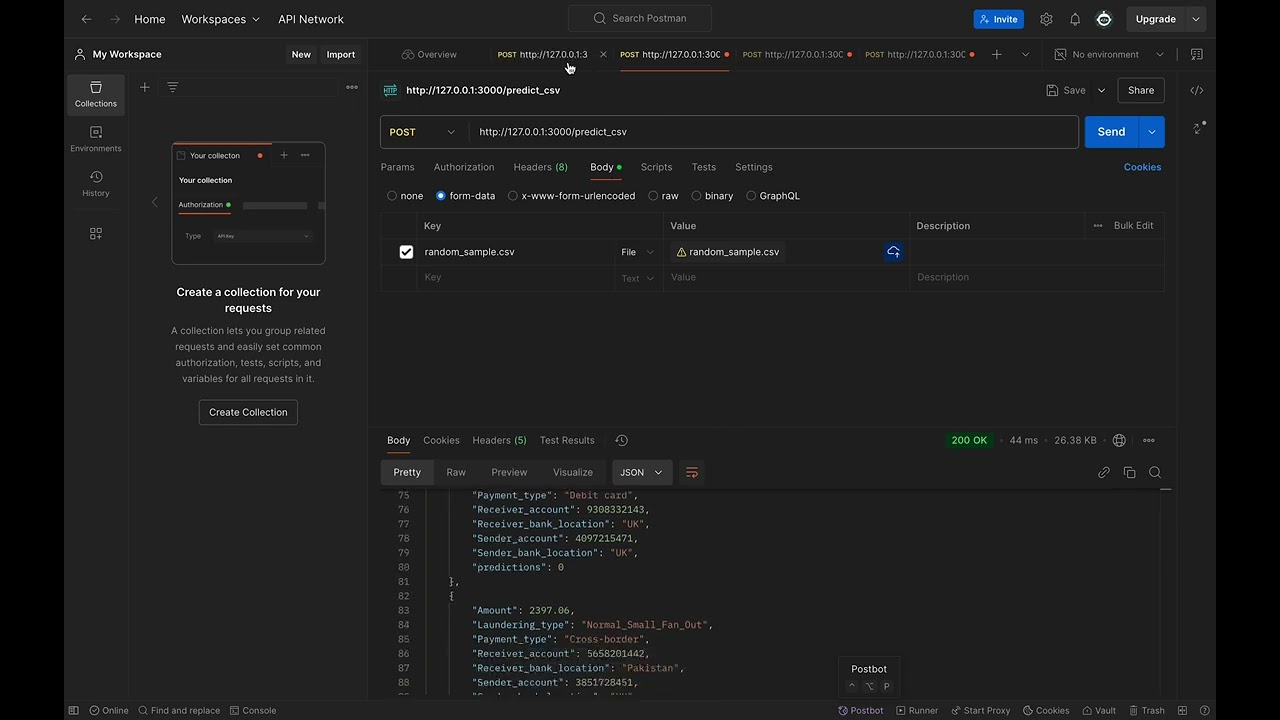
Task: Open POST method dropdown
Action: pyautogui.click(x=423, y=132)
